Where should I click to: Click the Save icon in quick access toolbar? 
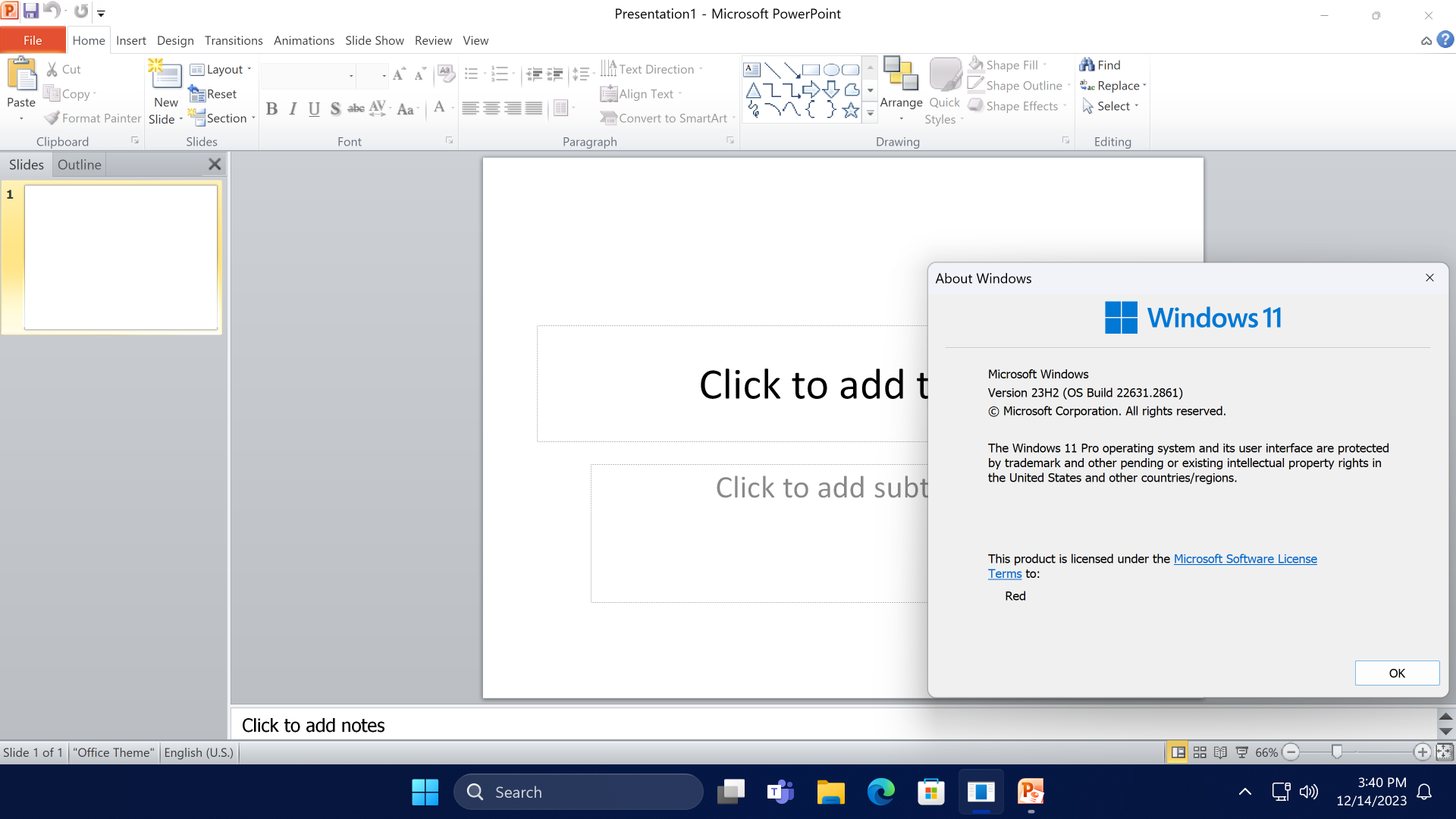(31, 11)
